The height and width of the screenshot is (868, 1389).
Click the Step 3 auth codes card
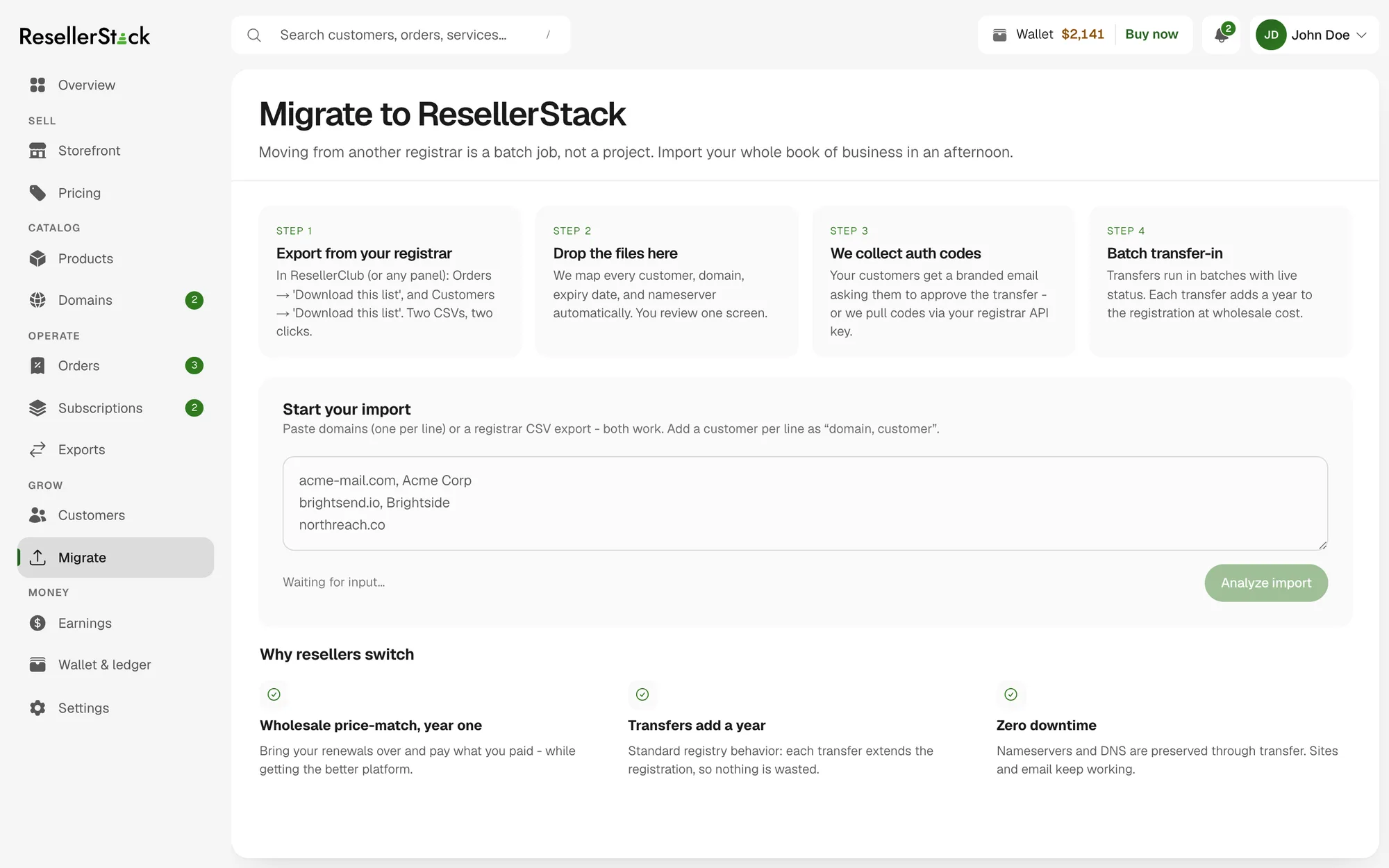coord(944,281)
